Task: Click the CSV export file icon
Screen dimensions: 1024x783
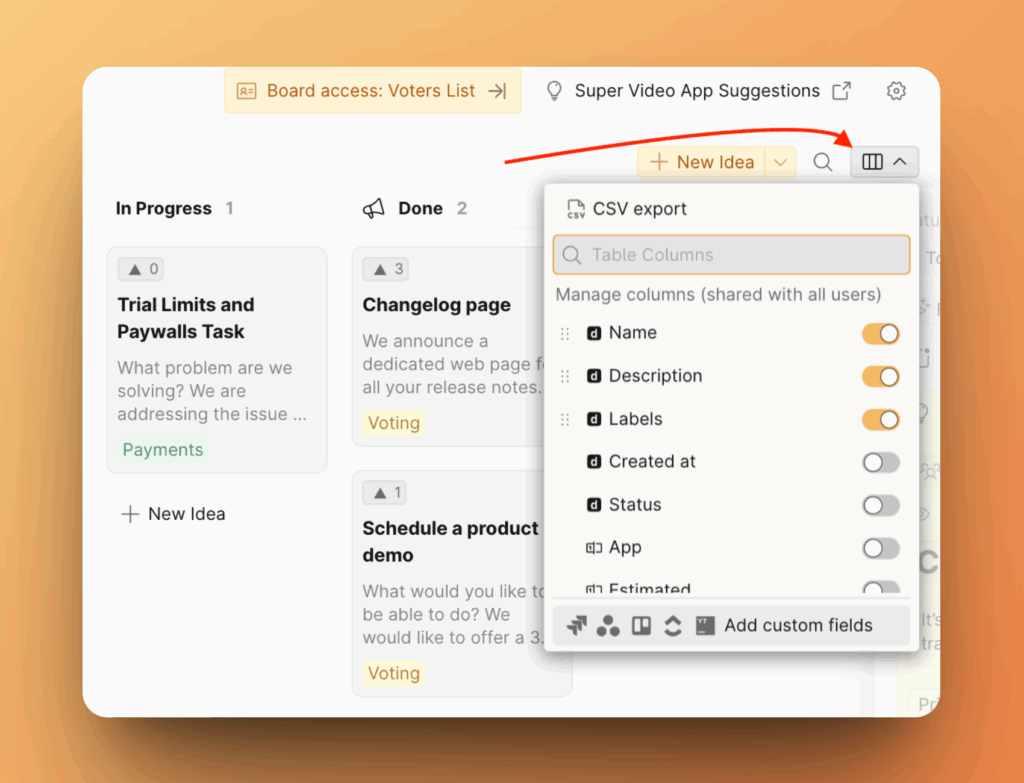Action: click(575, 209)
